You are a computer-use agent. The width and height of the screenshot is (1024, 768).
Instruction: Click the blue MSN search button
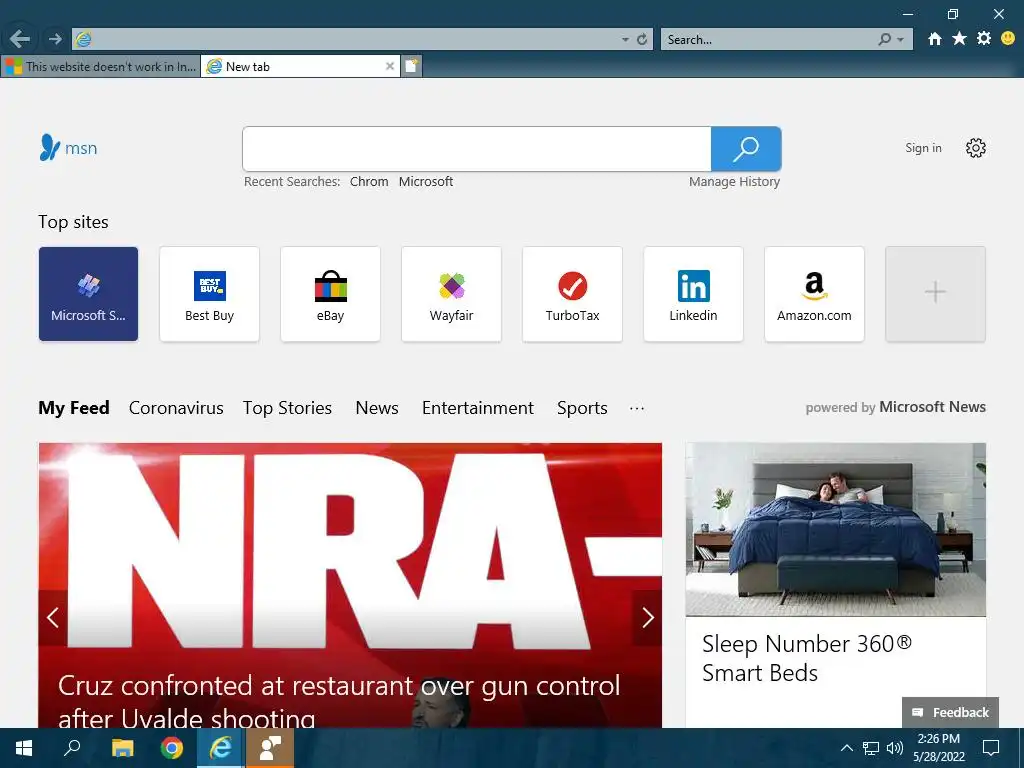(x=746, y=149)
